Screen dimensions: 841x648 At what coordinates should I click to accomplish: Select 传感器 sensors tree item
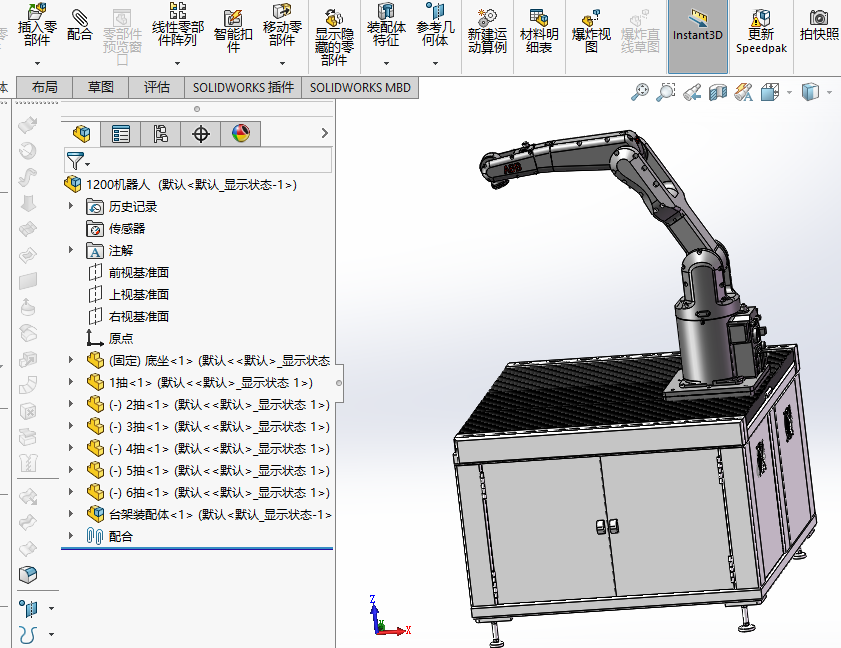point(115,229)
